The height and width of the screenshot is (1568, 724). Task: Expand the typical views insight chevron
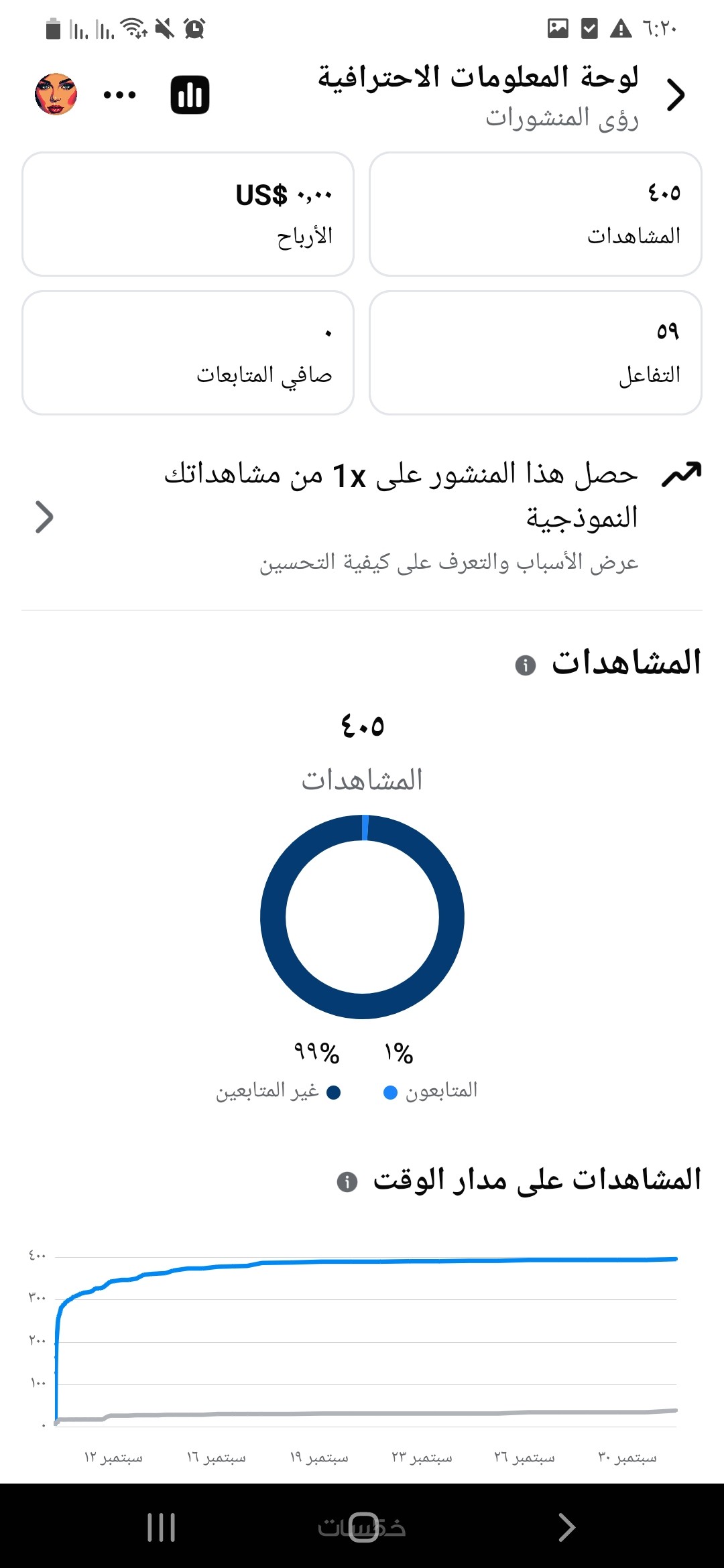[44, 517]
